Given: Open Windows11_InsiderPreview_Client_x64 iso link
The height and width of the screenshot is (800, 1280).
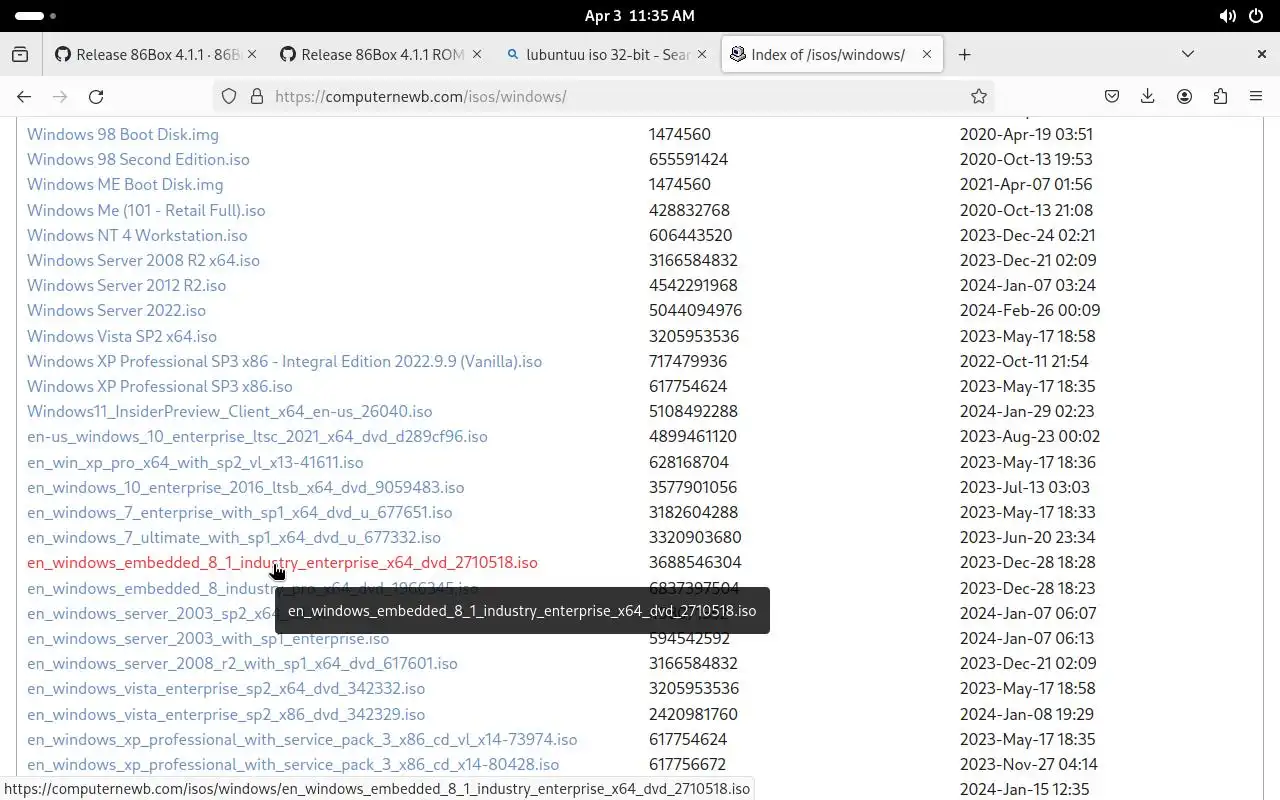Looking at the screenshot, I should [230, 411].
